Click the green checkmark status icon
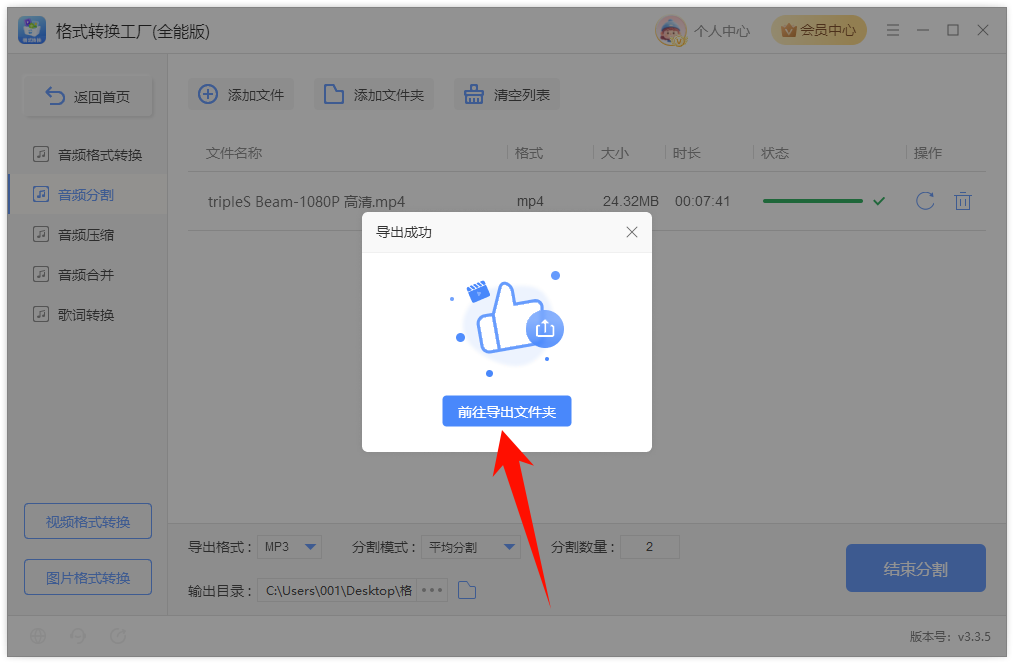This screenshot has width=1014, height=664. pyautogui.click(x=879, y=201)
